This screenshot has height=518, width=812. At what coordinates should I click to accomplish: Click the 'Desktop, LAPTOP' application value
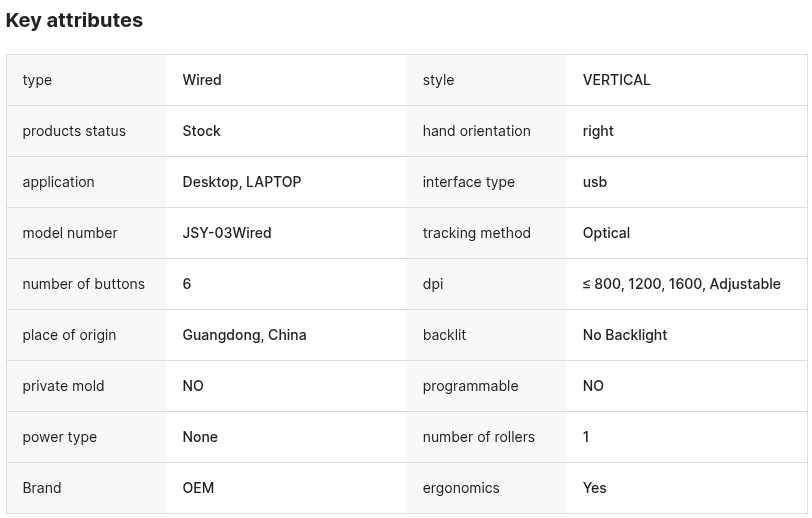(242, 182)
